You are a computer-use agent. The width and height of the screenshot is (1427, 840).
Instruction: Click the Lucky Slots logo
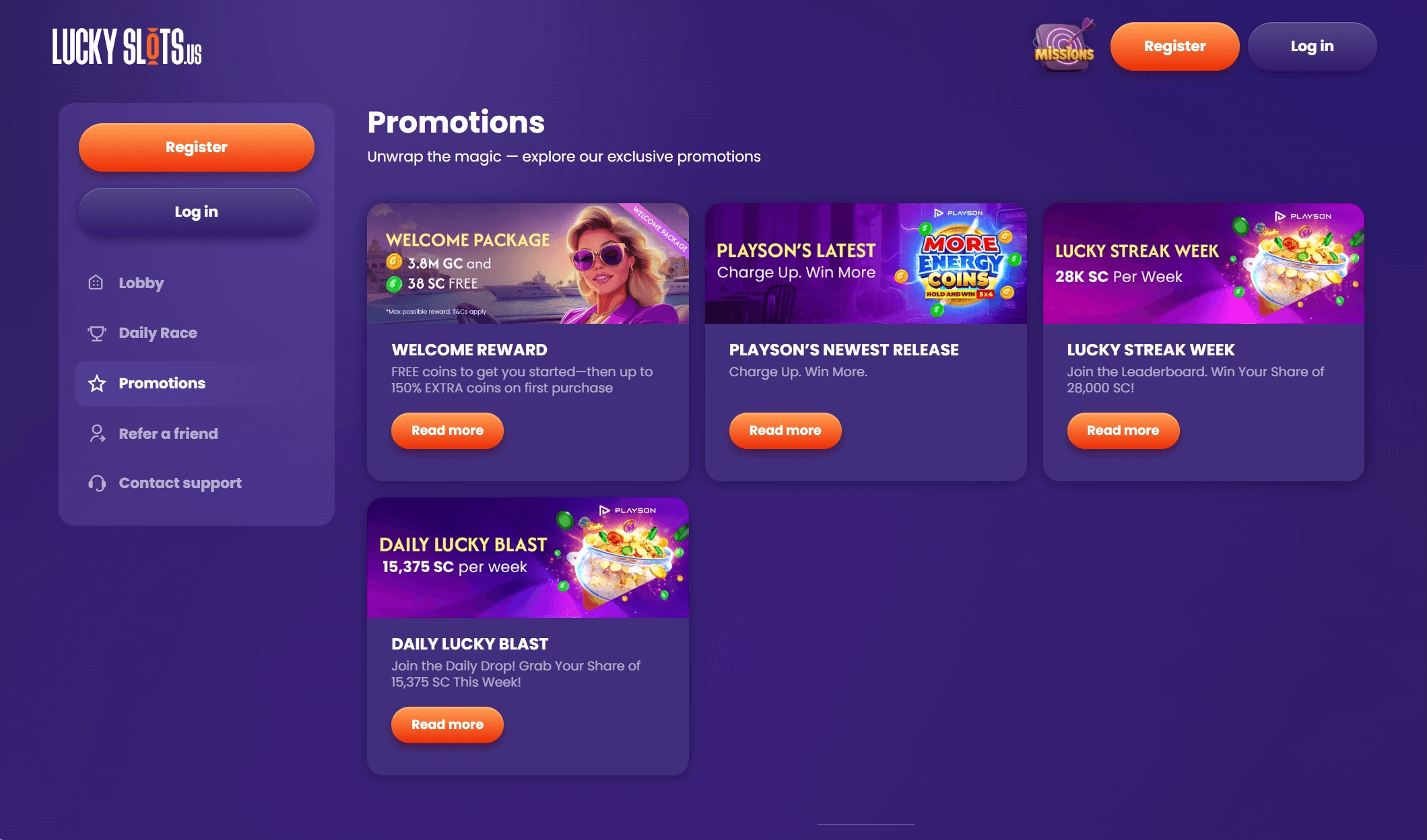pos(127,46)
